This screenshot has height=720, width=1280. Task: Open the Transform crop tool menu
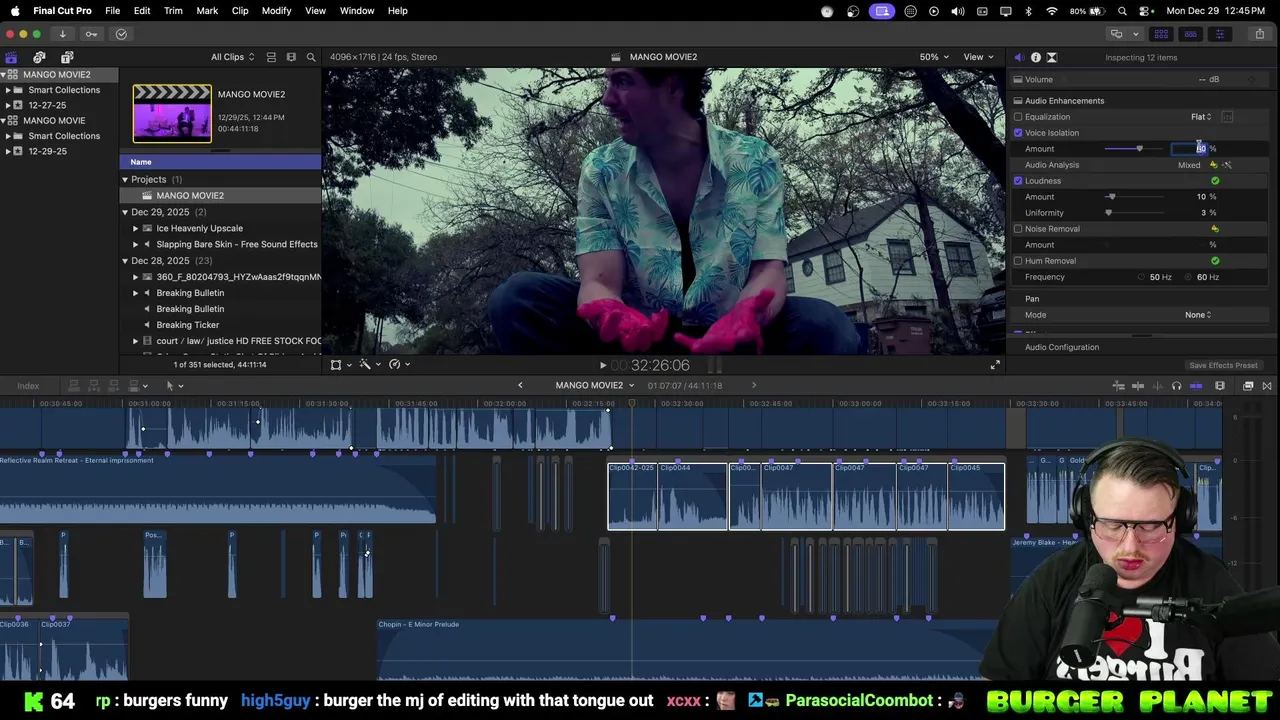[x=339, y=365]
